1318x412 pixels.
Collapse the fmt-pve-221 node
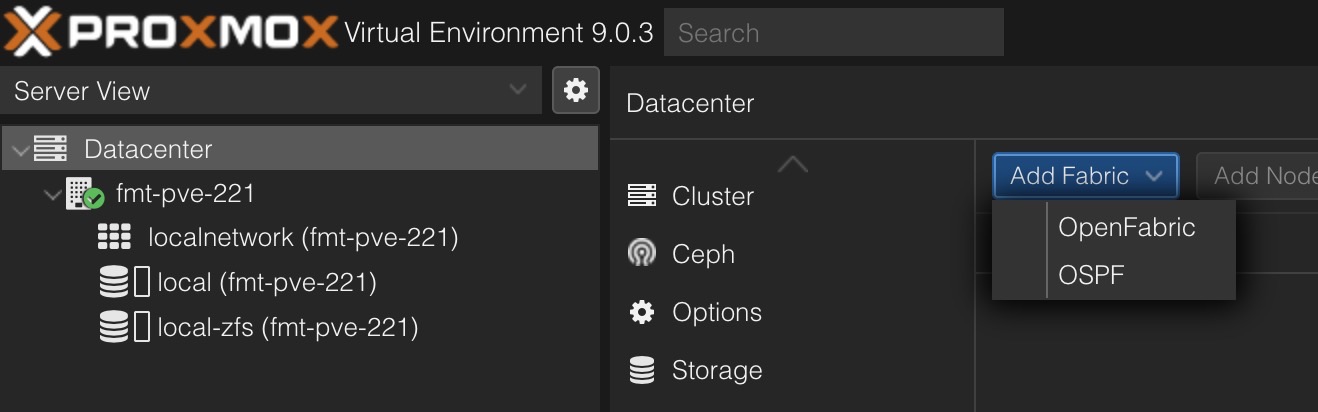(53, 194)
